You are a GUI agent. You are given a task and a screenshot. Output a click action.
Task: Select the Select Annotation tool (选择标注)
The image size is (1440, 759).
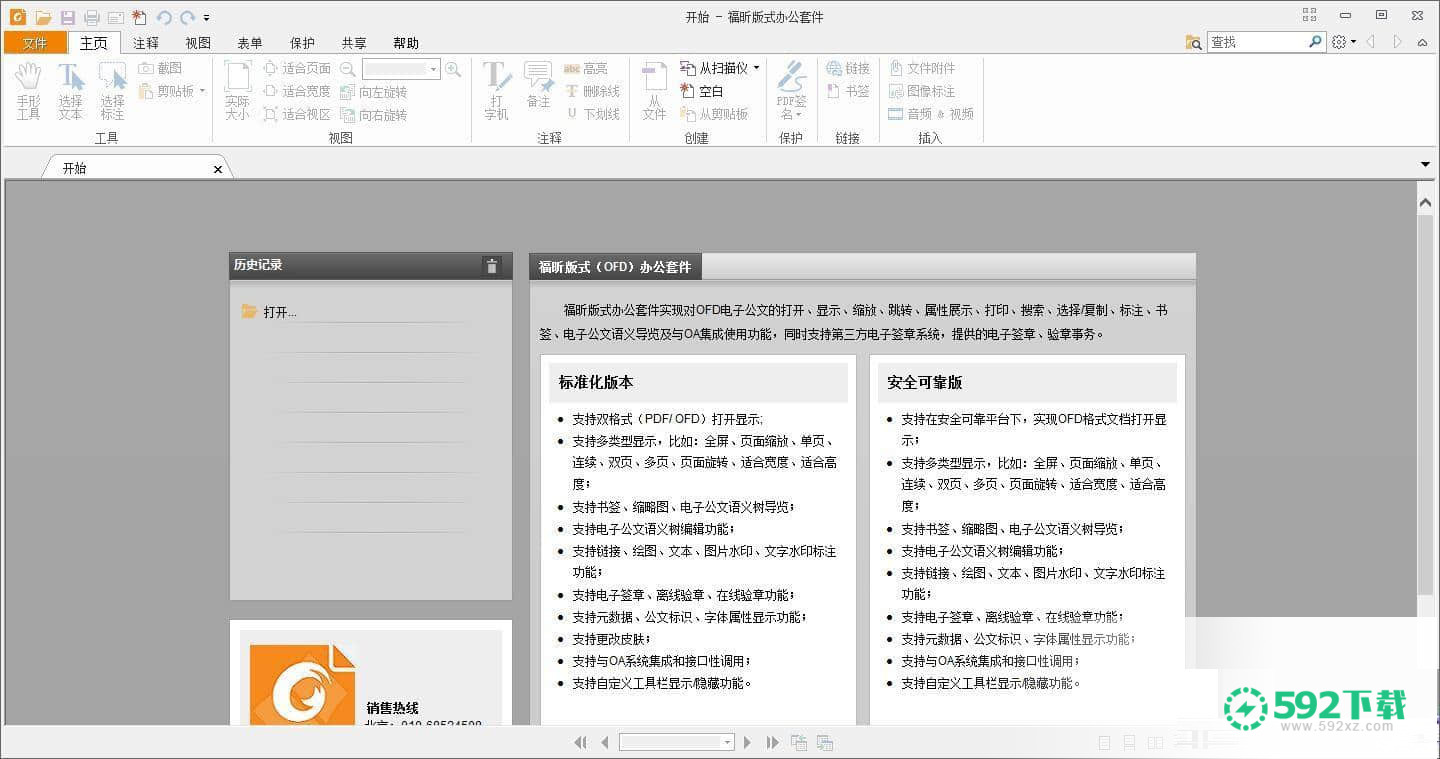[112, 91]
